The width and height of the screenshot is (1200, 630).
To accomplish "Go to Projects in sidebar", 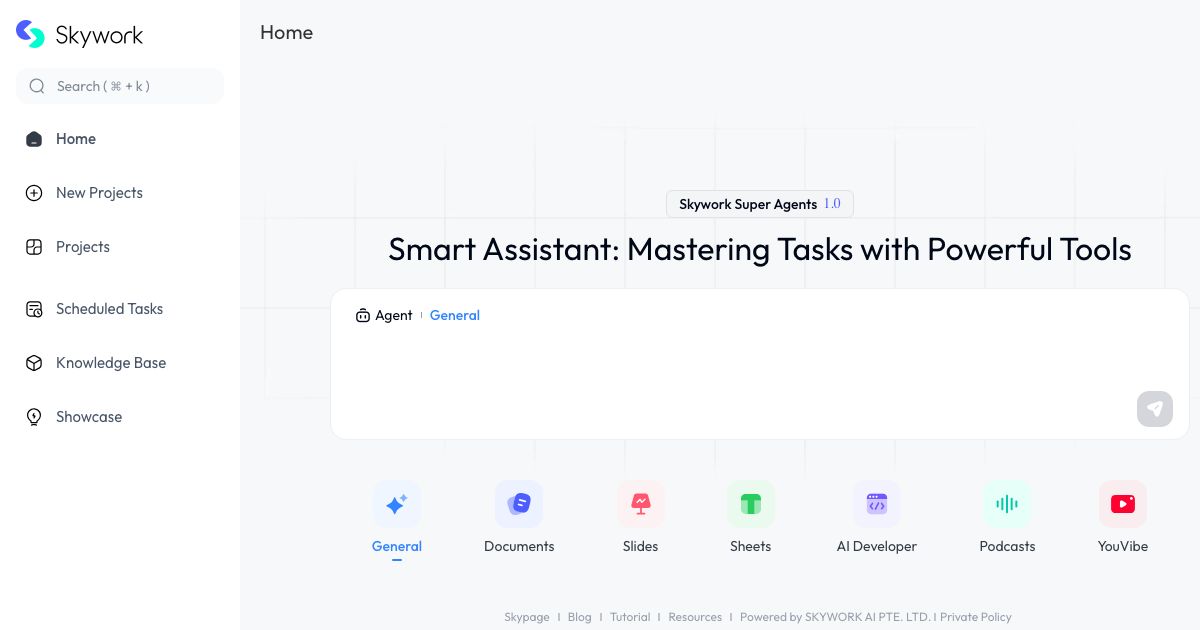I will coord(82,247).
